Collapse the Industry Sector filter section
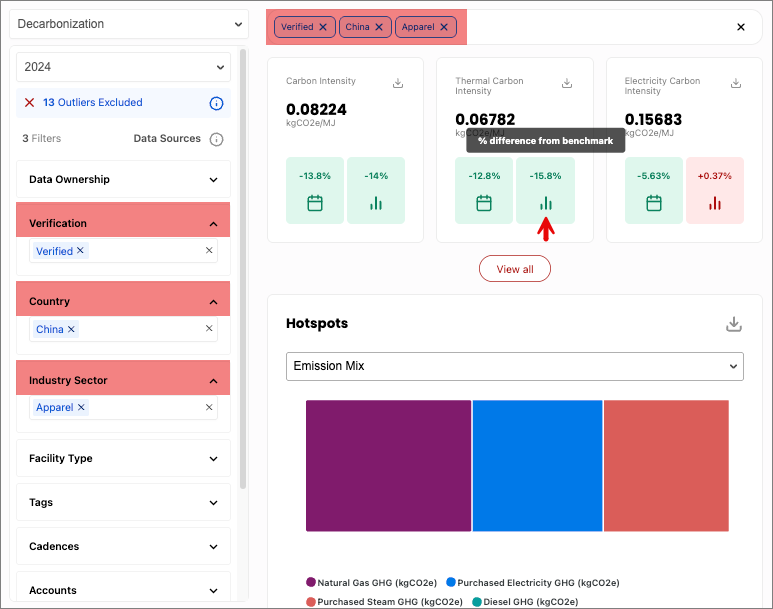Viewport: 773px width, 609px height. click(123, 380)
